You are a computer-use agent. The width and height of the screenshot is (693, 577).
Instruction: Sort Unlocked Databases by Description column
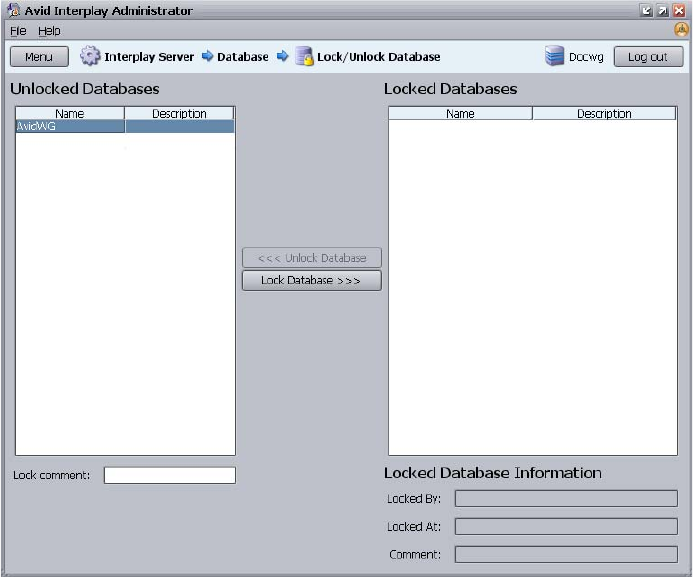coord(179,114)
